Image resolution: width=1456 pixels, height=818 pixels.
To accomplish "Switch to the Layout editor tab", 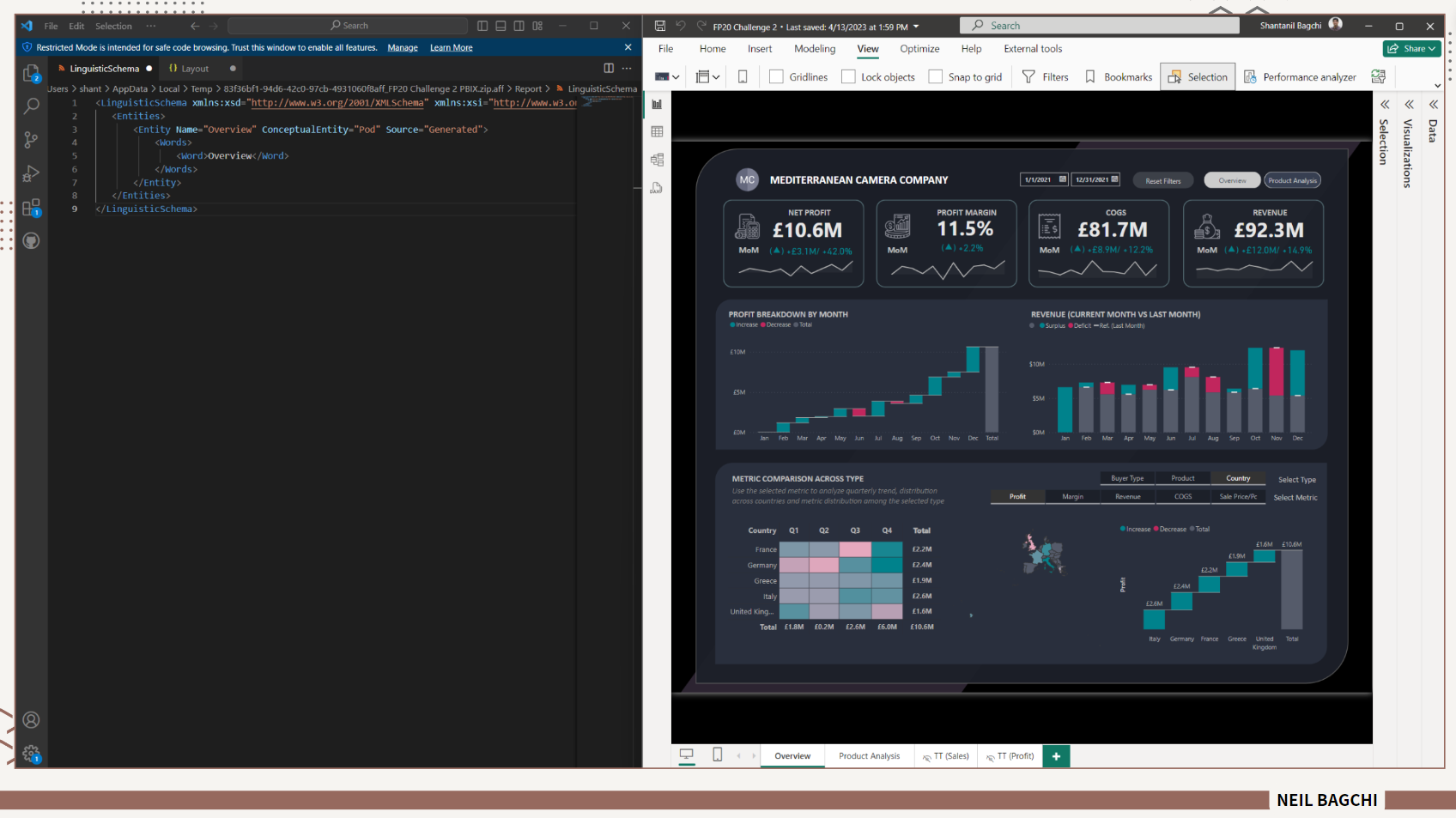I will pyautogui.click(x=195, y=69).
